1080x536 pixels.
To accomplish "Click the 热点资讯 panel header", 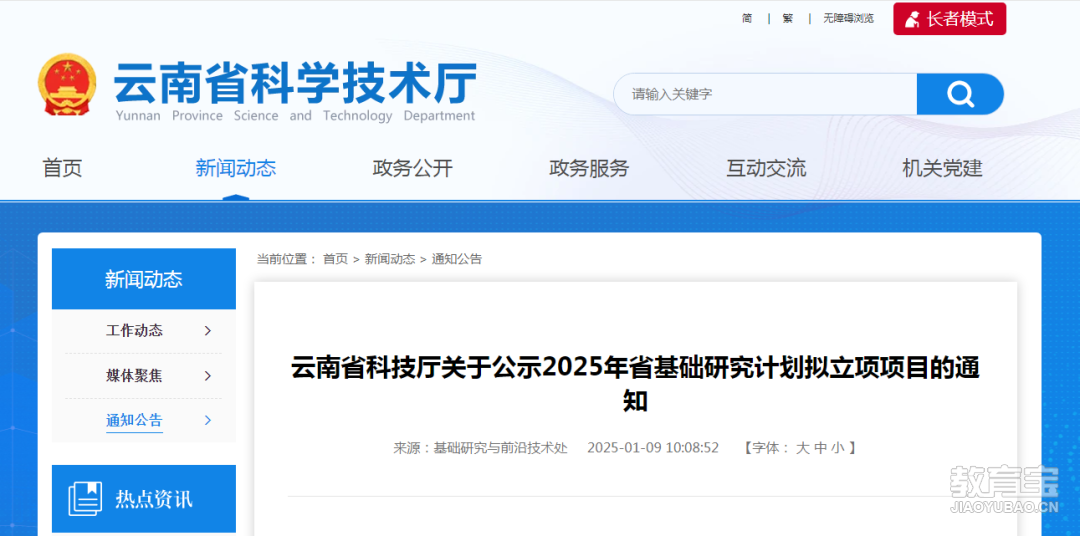I will [x=144, y=499].
